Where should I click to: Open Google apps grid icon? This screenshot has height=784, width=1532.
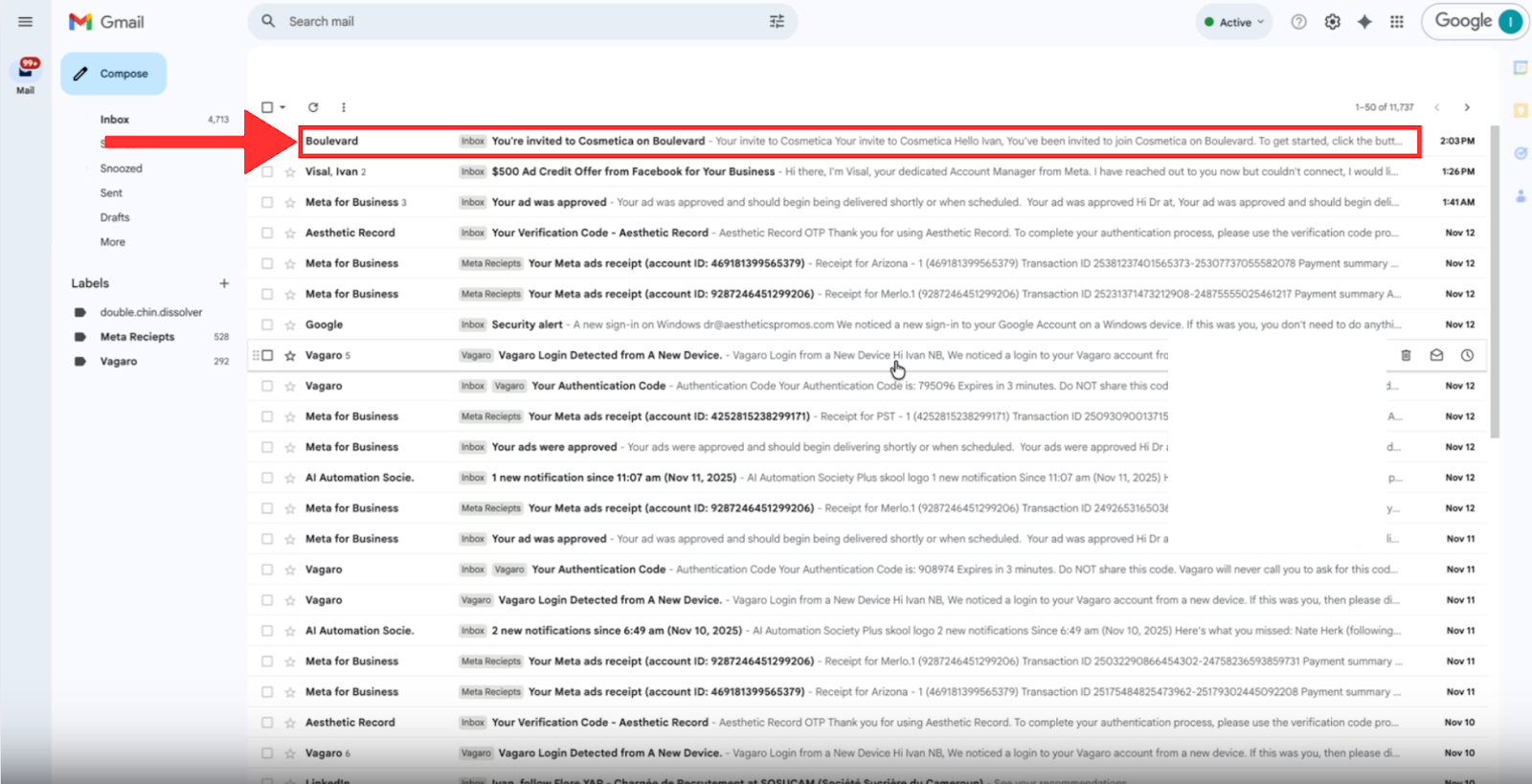click(x=1397, y=22)
